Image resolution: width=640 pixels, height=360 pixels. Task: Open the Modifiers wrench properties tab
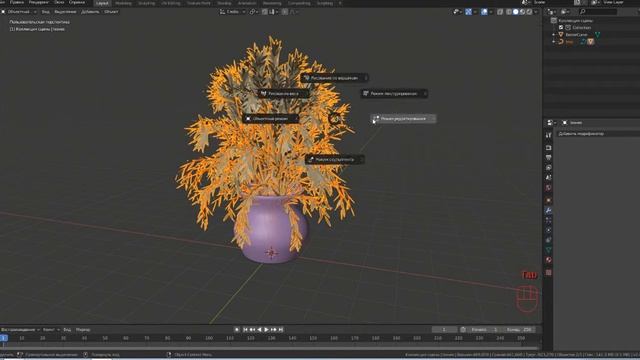(549, 210)
